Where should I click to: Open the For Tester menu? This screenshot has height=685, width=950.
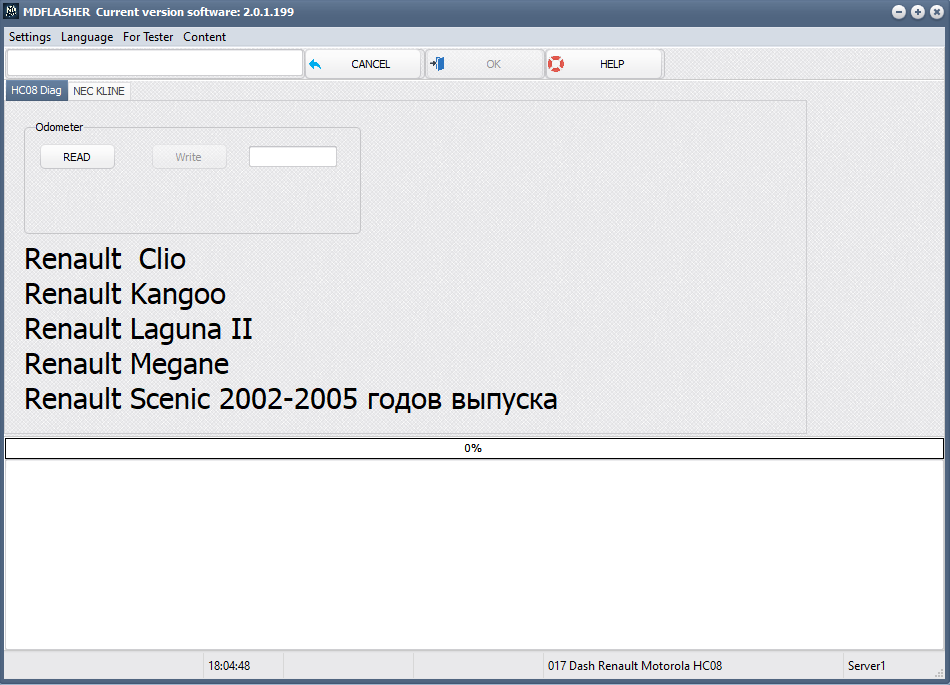click(x=148, y=37)
